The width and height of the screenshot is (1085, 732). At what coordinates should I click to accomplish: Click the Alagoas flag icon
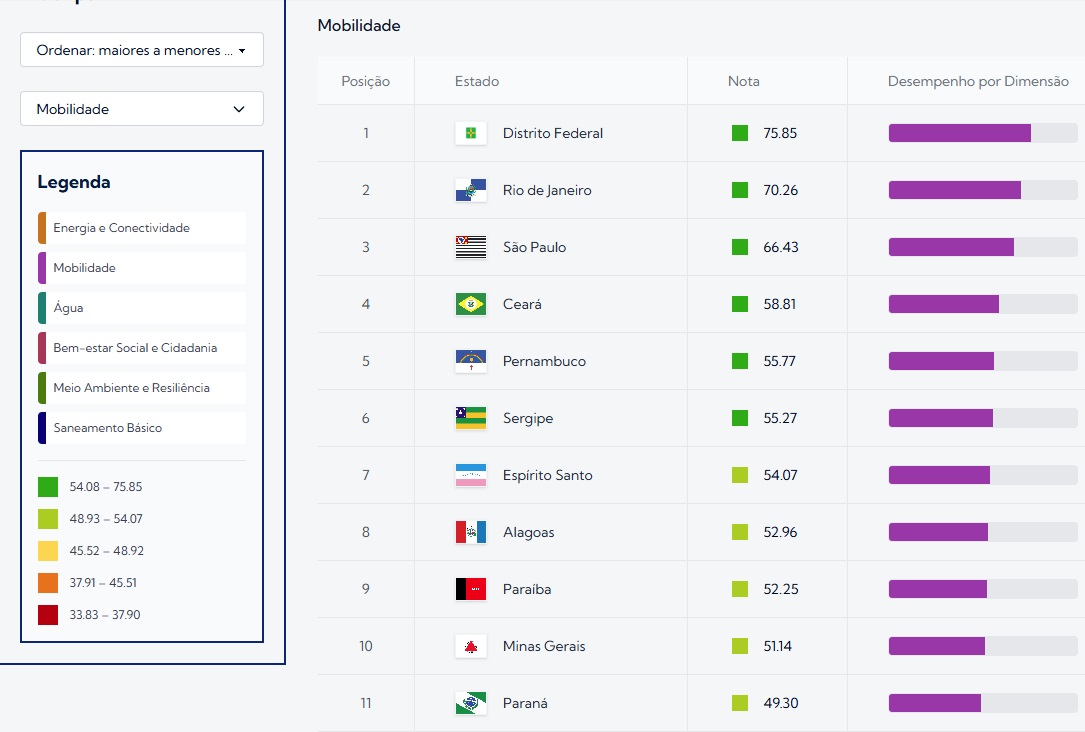coord(470,532)
